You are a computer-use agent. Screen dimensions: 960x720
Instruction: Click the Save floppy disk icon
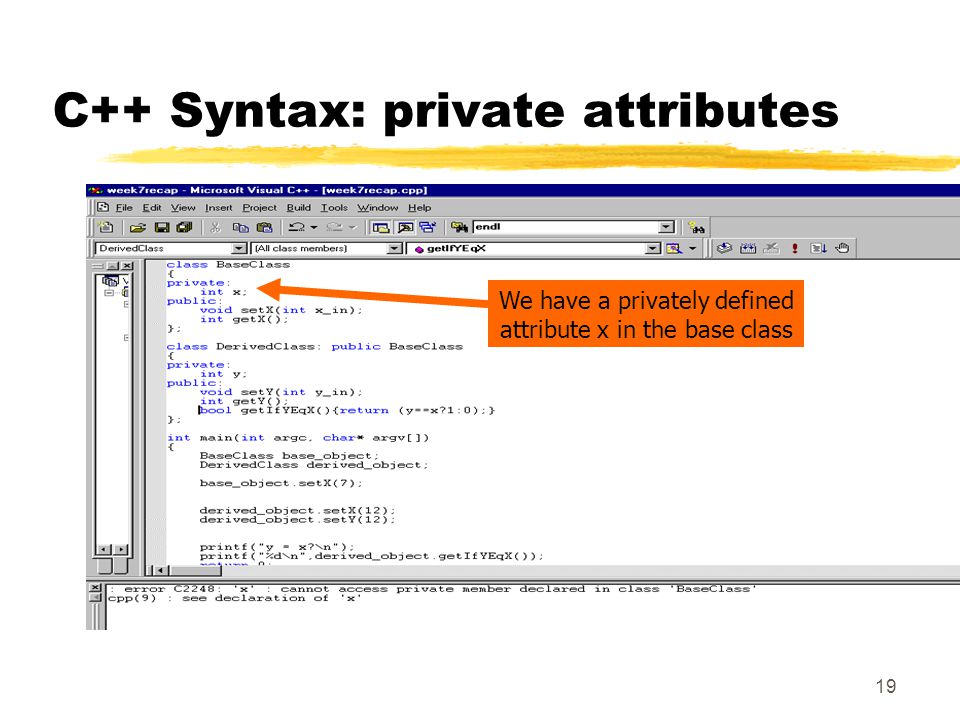pyautogui.click(x=162, y=228)
